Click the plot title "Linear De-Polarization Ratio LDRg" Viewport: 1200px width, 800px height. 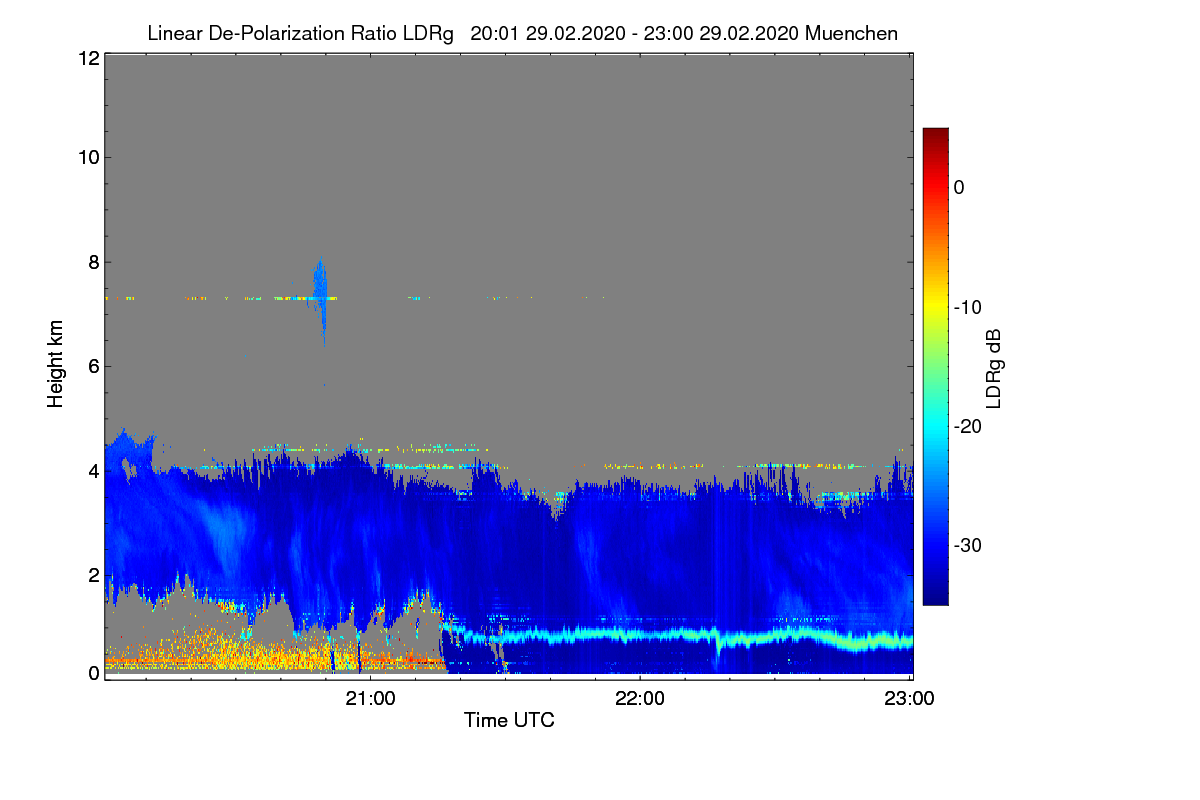pos(300,33)
